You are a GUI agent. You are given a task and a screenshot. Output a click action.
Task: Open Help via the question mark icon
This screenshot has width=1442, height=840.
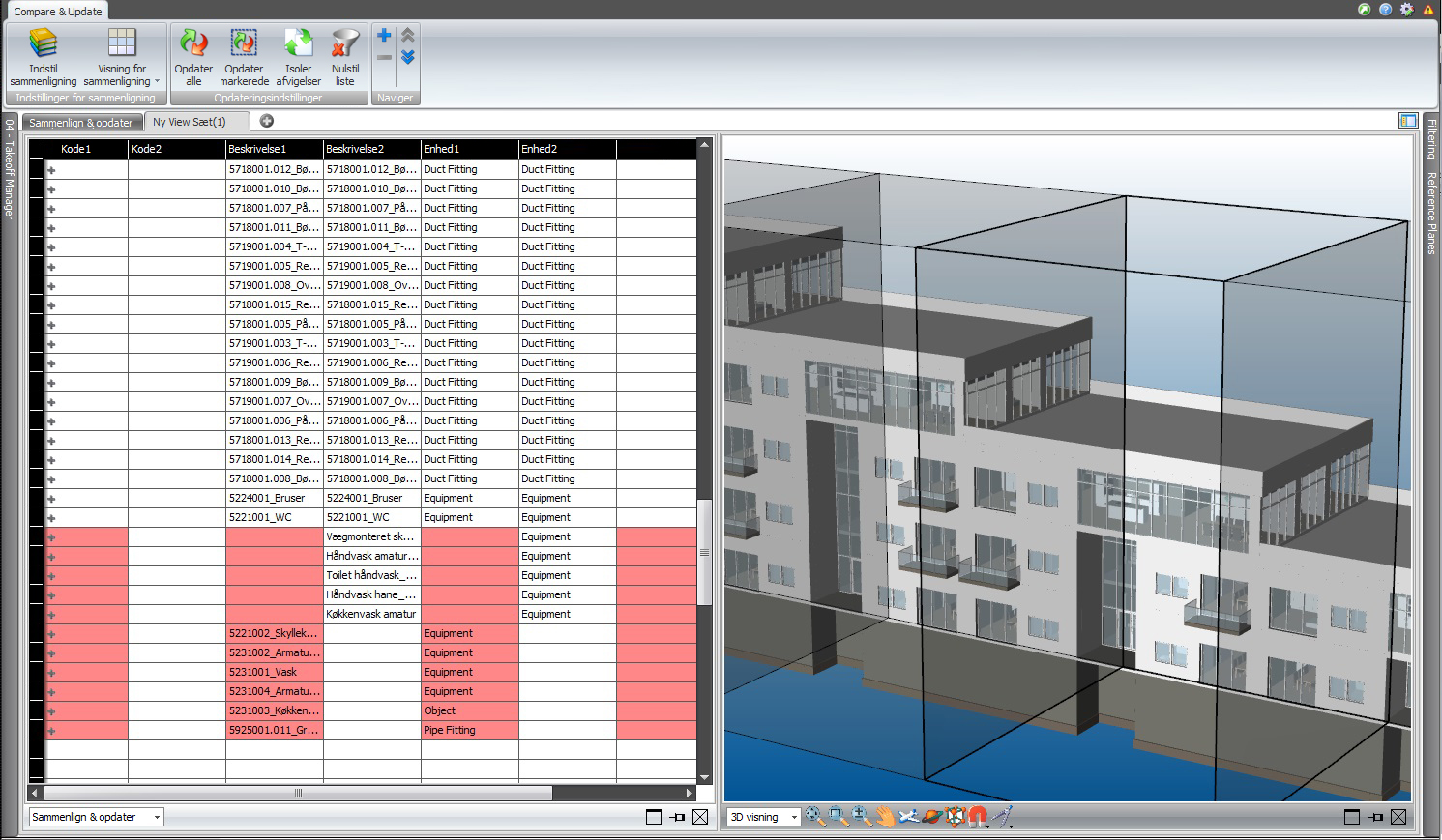[x=1385, y=9]
